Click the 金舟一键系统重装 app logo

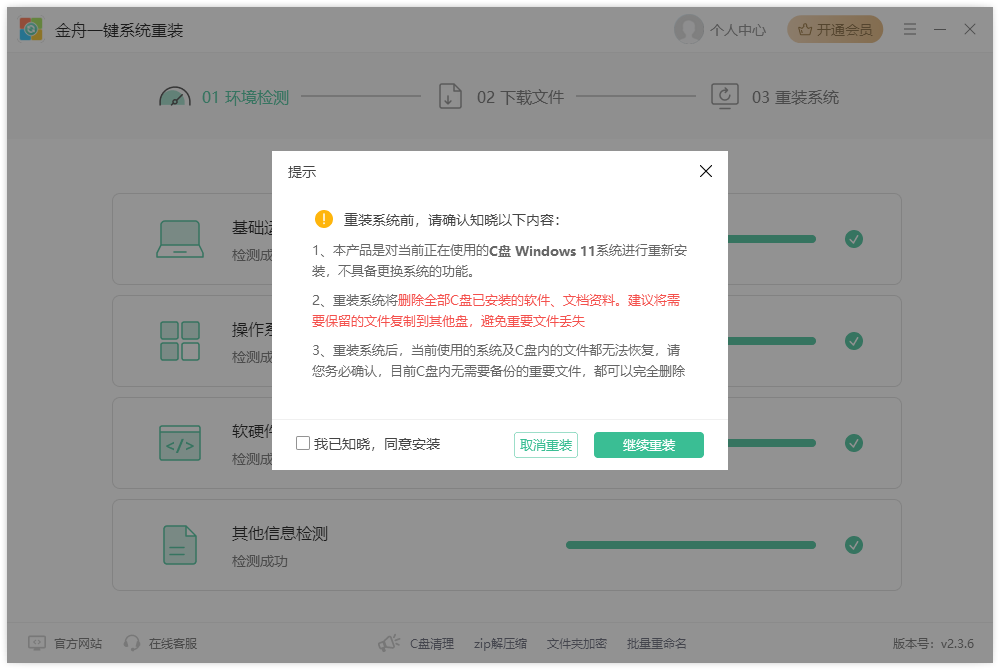click(31, 29)
